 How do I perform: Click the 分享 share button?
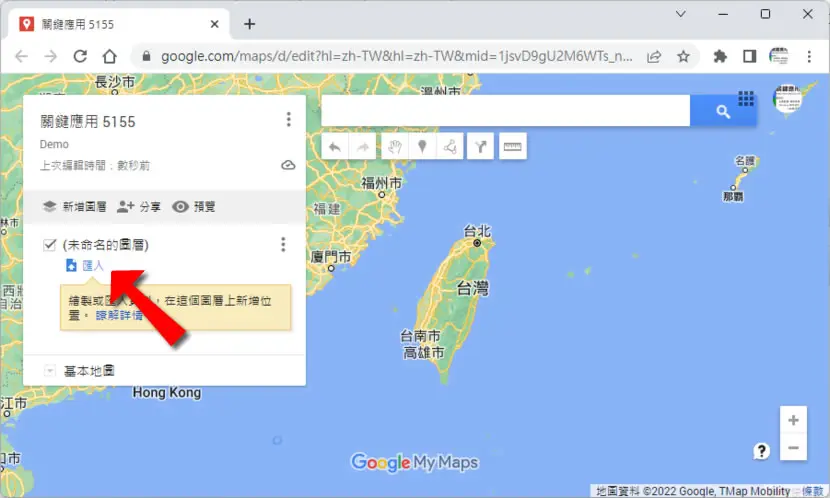(x=139, y=207)
